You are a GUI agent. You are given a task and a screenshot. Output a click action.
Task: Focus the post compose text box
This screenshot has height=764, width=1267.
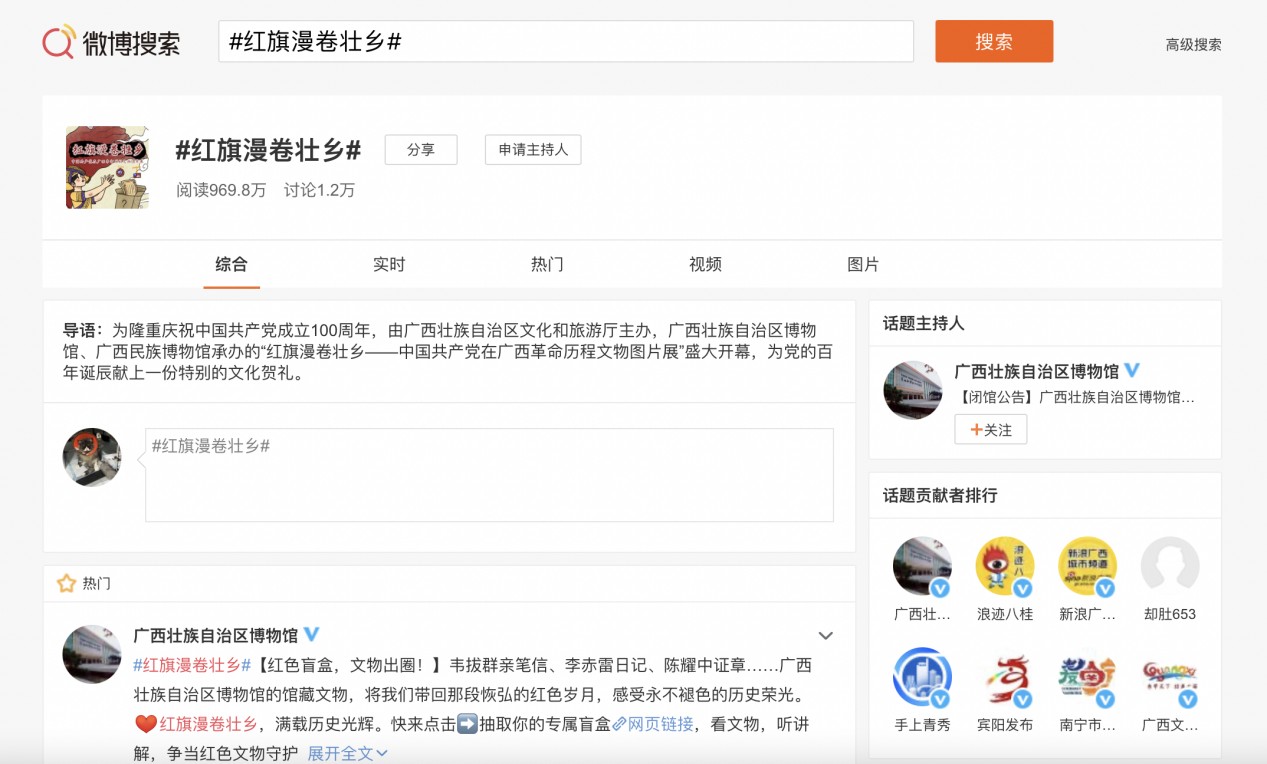(489, 475)
